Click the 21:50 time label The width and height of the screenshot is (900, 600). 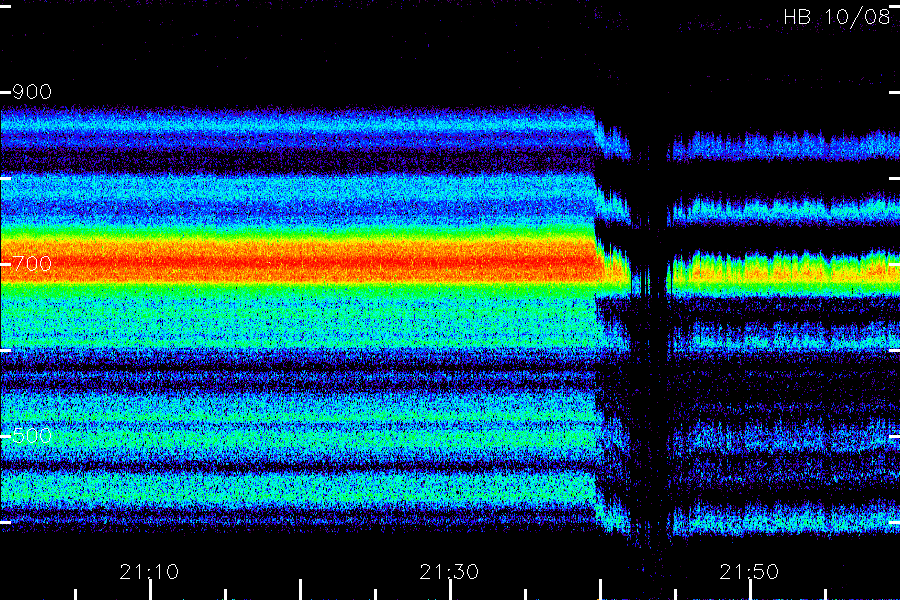[749, 572]
